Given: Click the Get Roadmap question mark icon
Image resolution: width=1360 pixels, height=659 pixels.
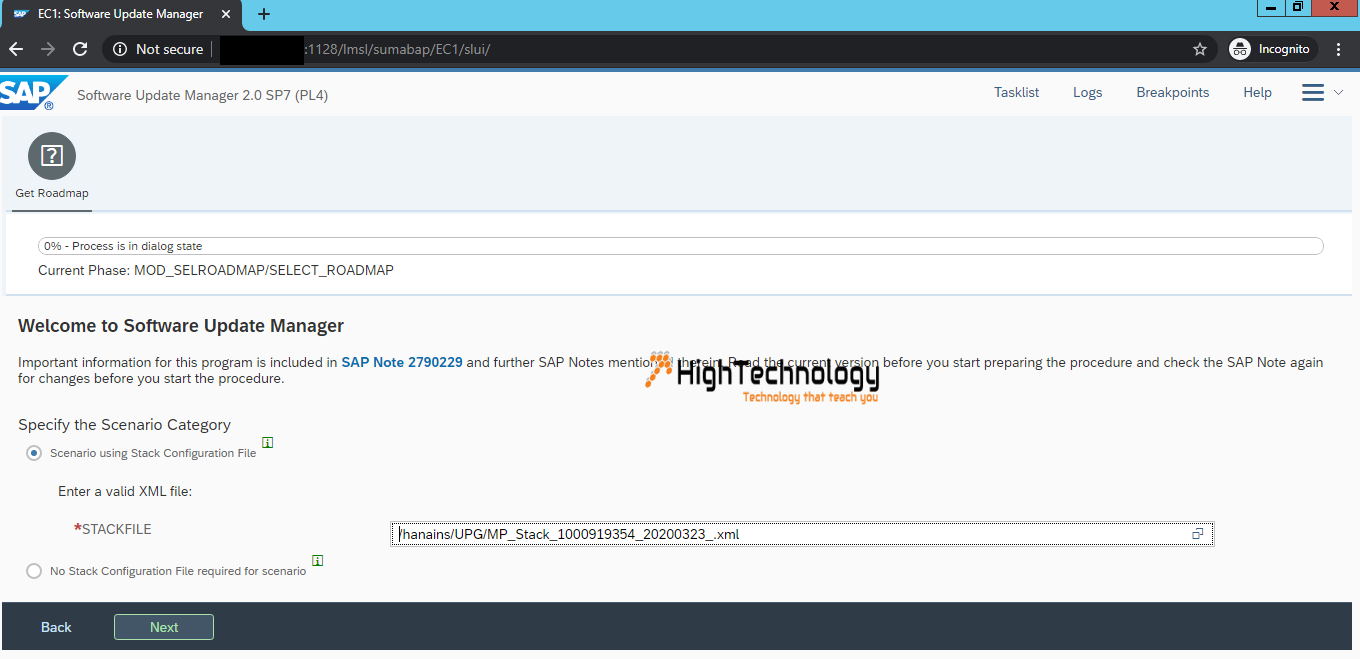Looking at the screenshot, I should (x=52, y=156).
